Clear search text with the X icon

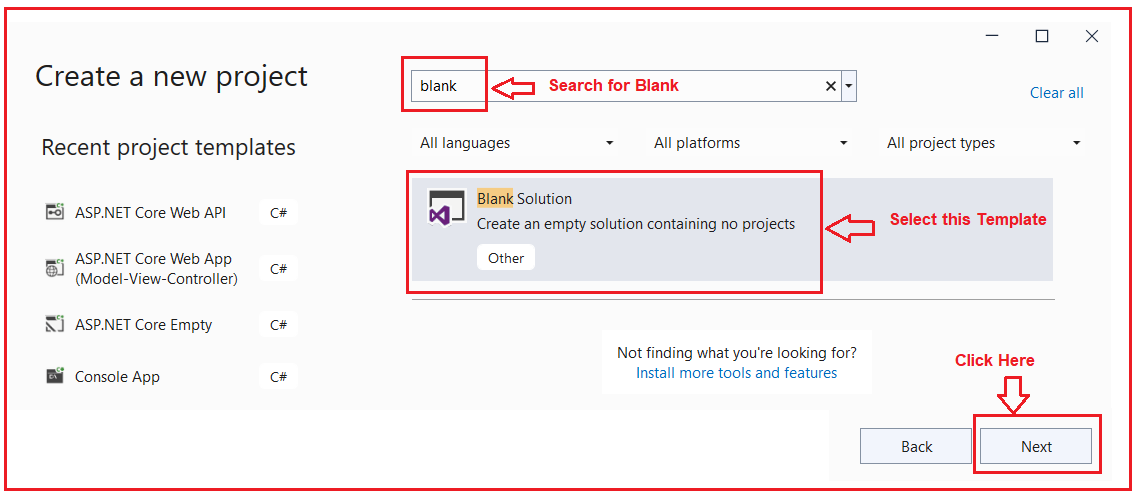click(x=830, y=86)
